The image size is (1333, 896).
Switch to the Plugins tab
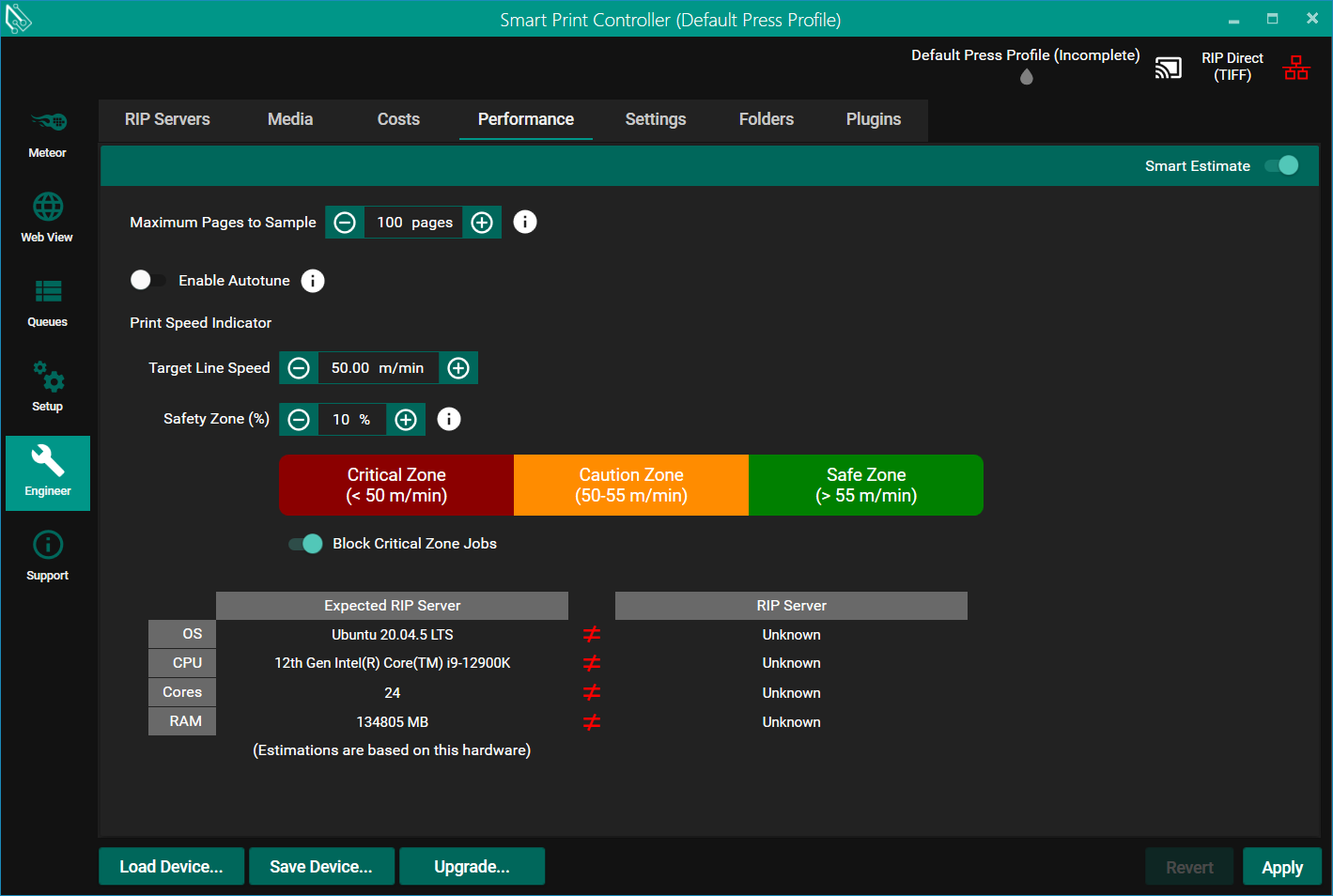(x=873, y=119)
